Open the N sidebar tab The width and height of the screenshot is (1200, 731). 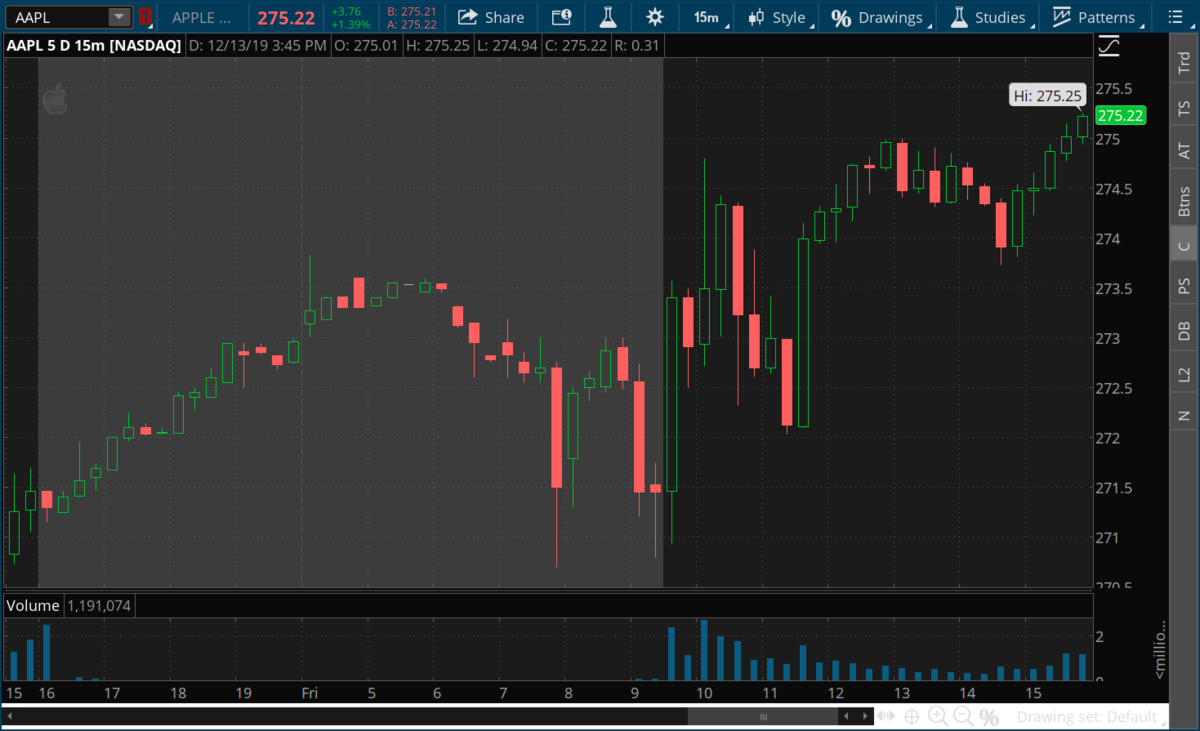(1184, 415)
